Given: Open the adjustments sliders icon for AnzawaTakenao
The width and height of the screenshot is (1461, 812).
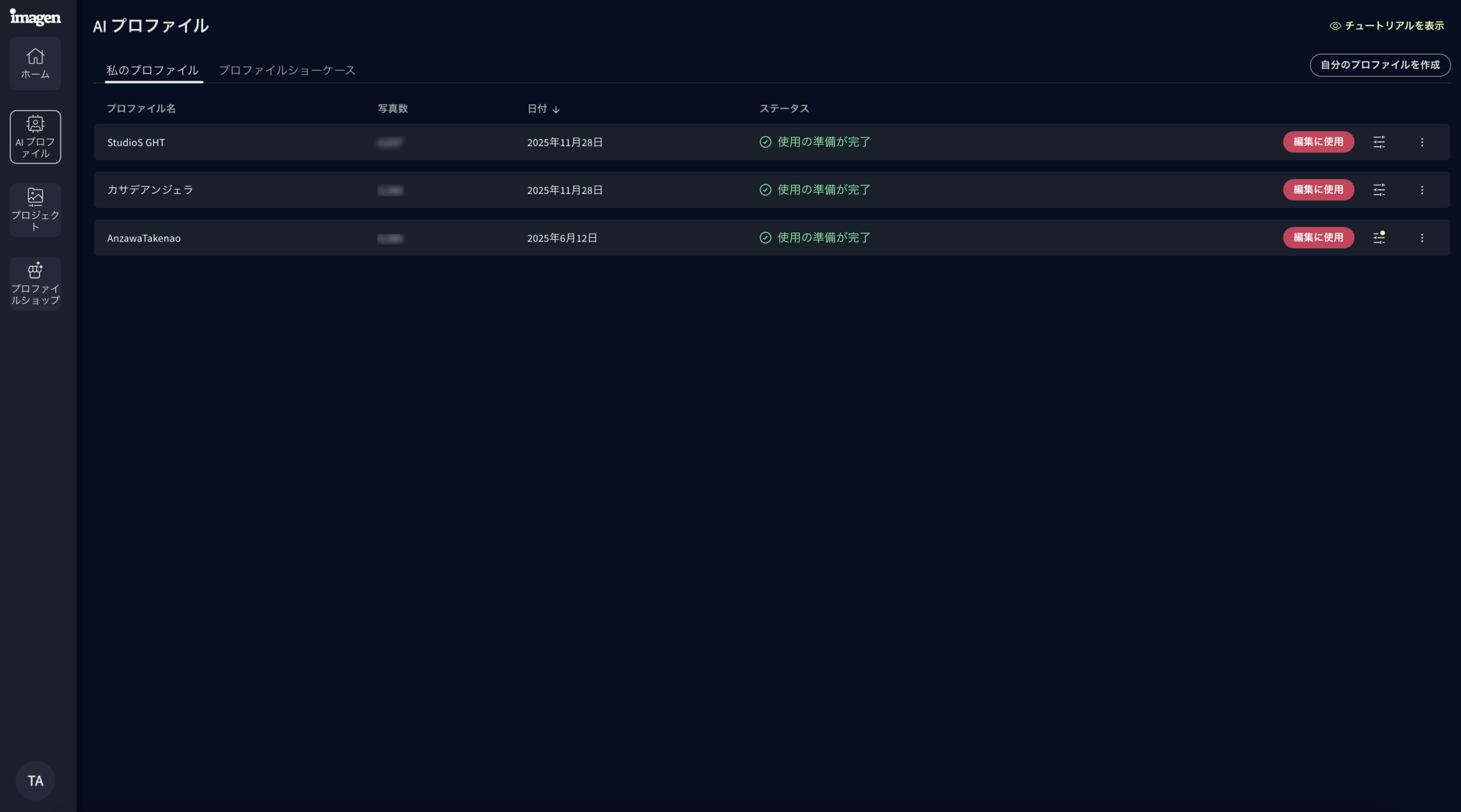Looking at the screenshot, I should 1379,238.
